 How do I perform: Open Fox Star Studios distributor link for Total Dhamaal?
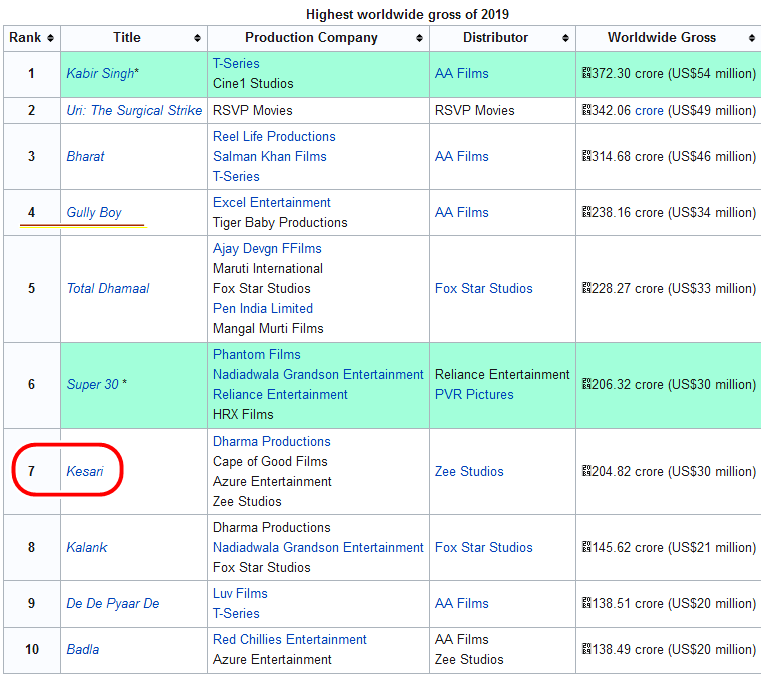[484, 288]
